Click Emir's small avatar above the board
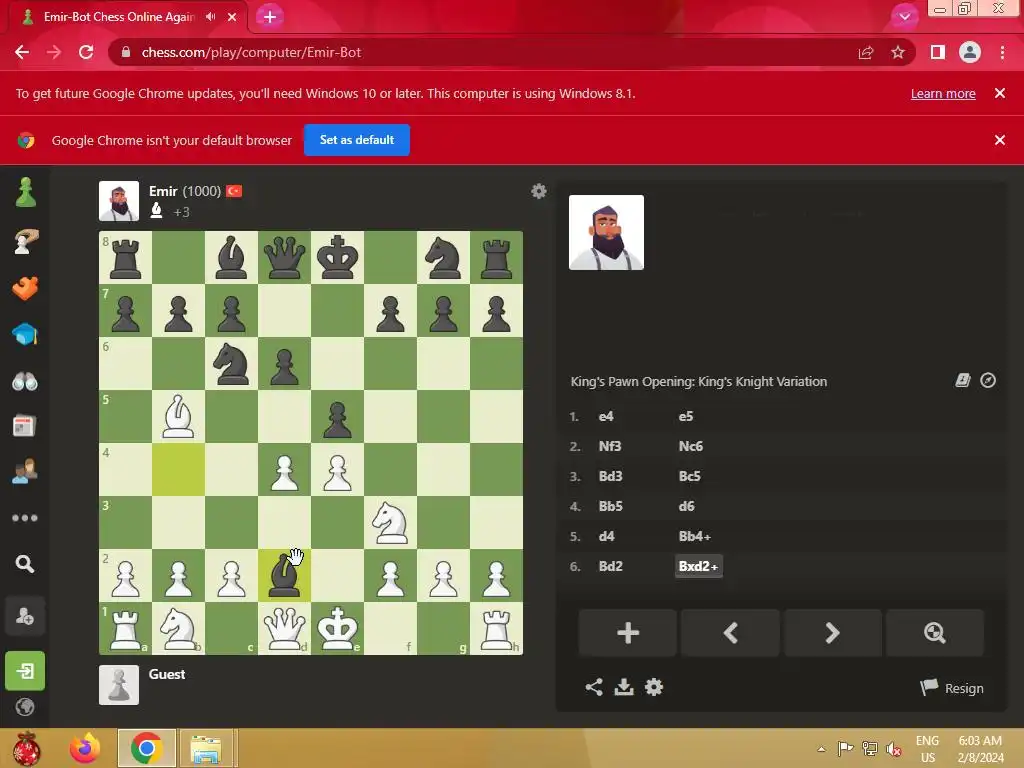 119,201
